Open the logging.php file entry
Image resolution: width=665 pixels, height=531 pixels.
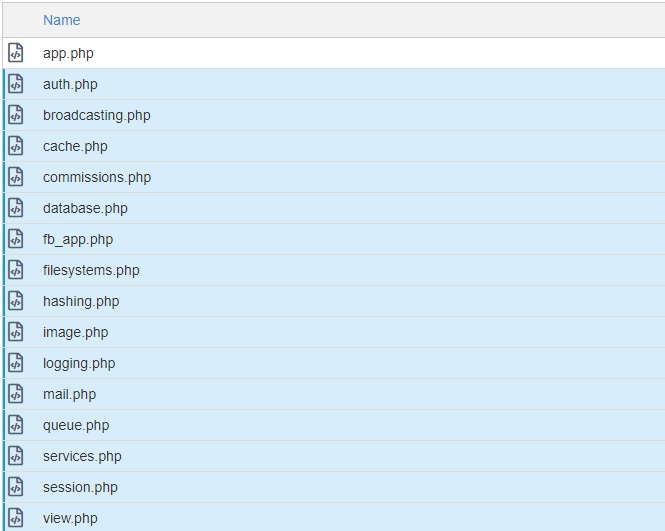tap(78, 363)
